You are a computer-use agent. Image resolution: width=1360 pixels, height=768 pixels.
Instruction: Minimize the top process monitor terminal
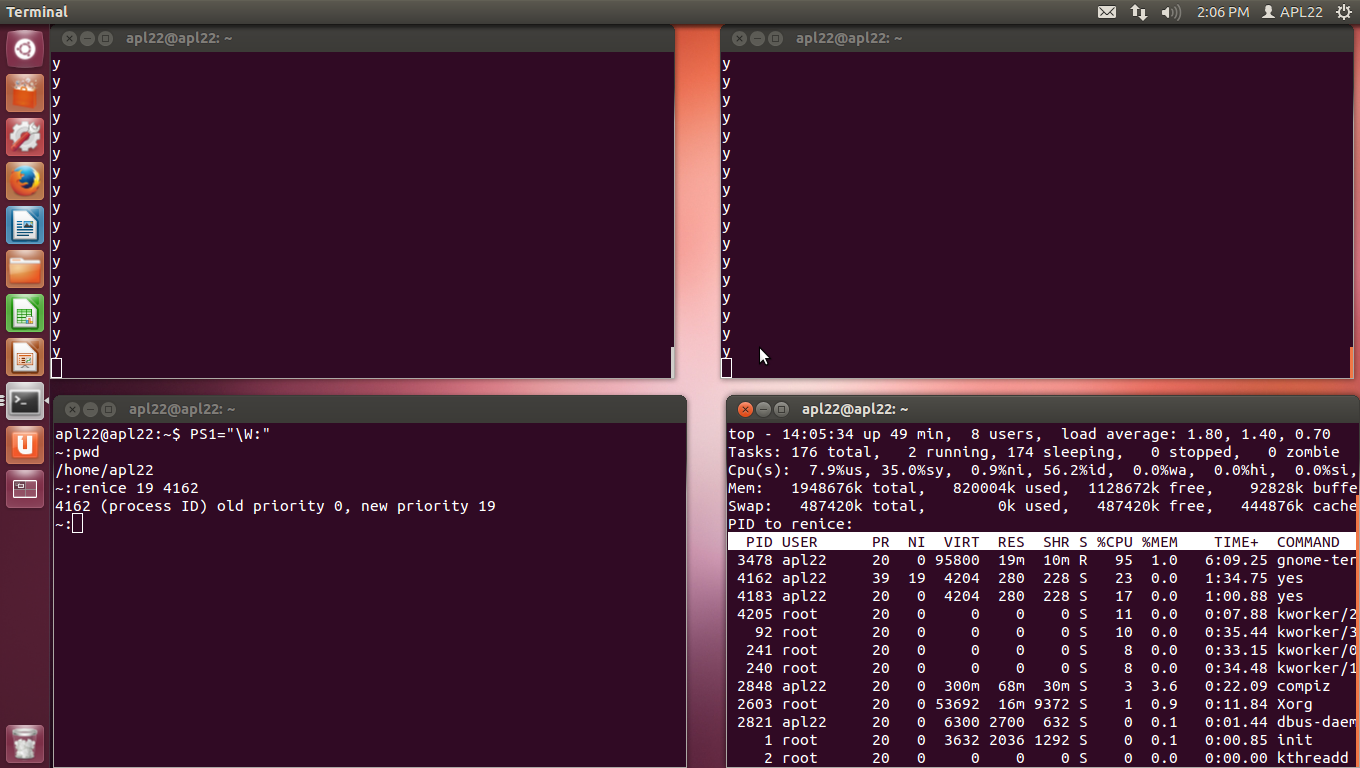tap(763, 409)
